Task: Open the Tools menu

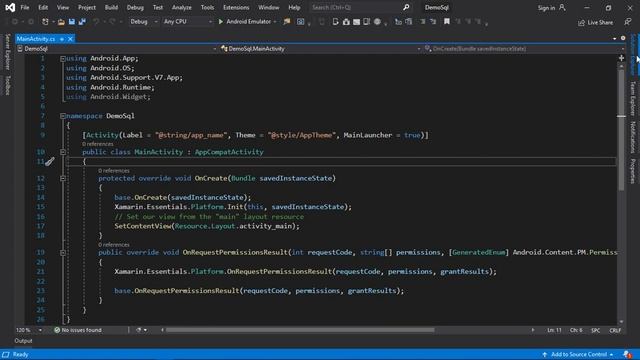Action: pos(207,7)
